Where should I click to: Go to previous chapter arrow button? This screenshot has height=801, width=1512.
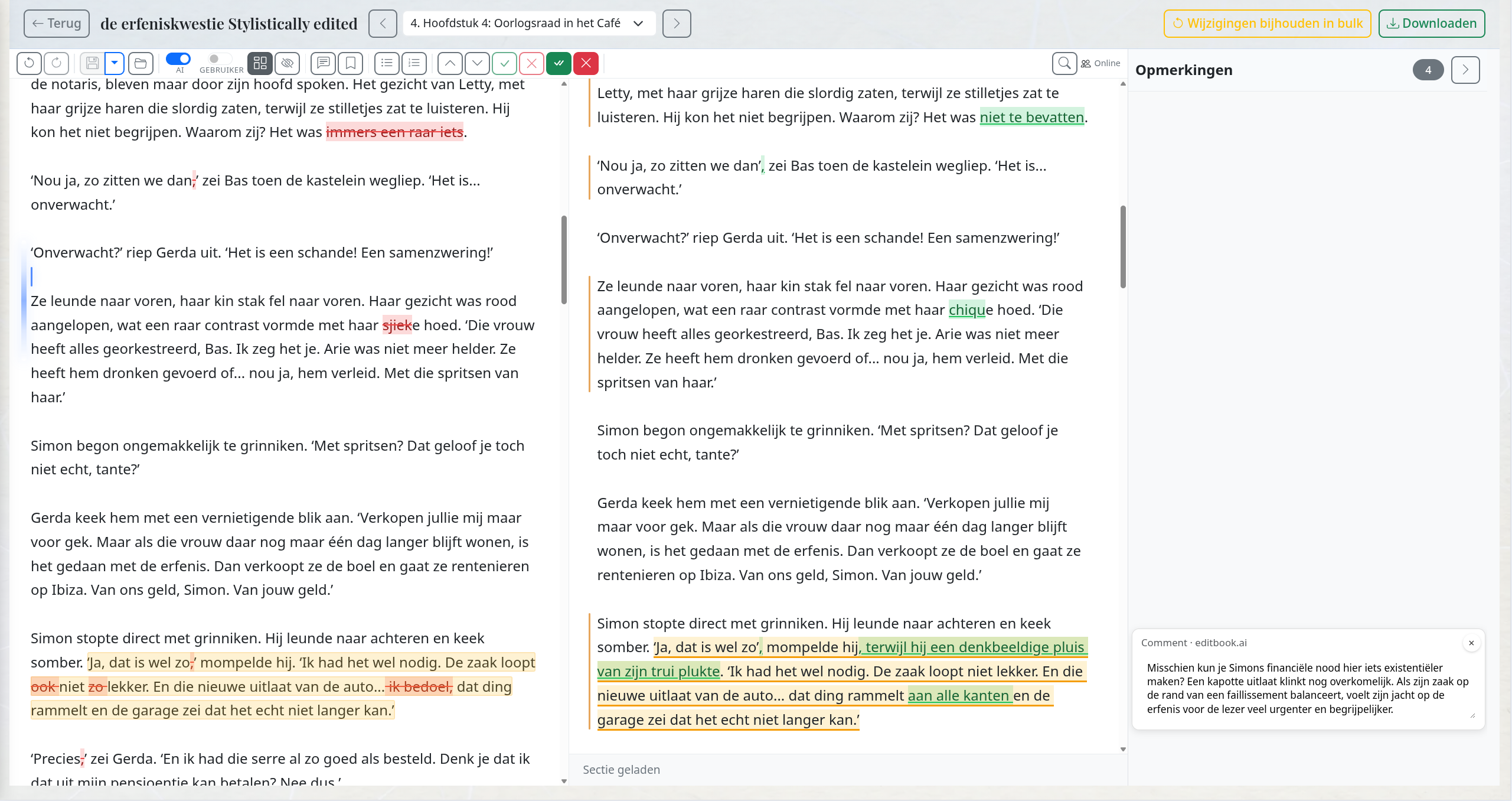383,24
